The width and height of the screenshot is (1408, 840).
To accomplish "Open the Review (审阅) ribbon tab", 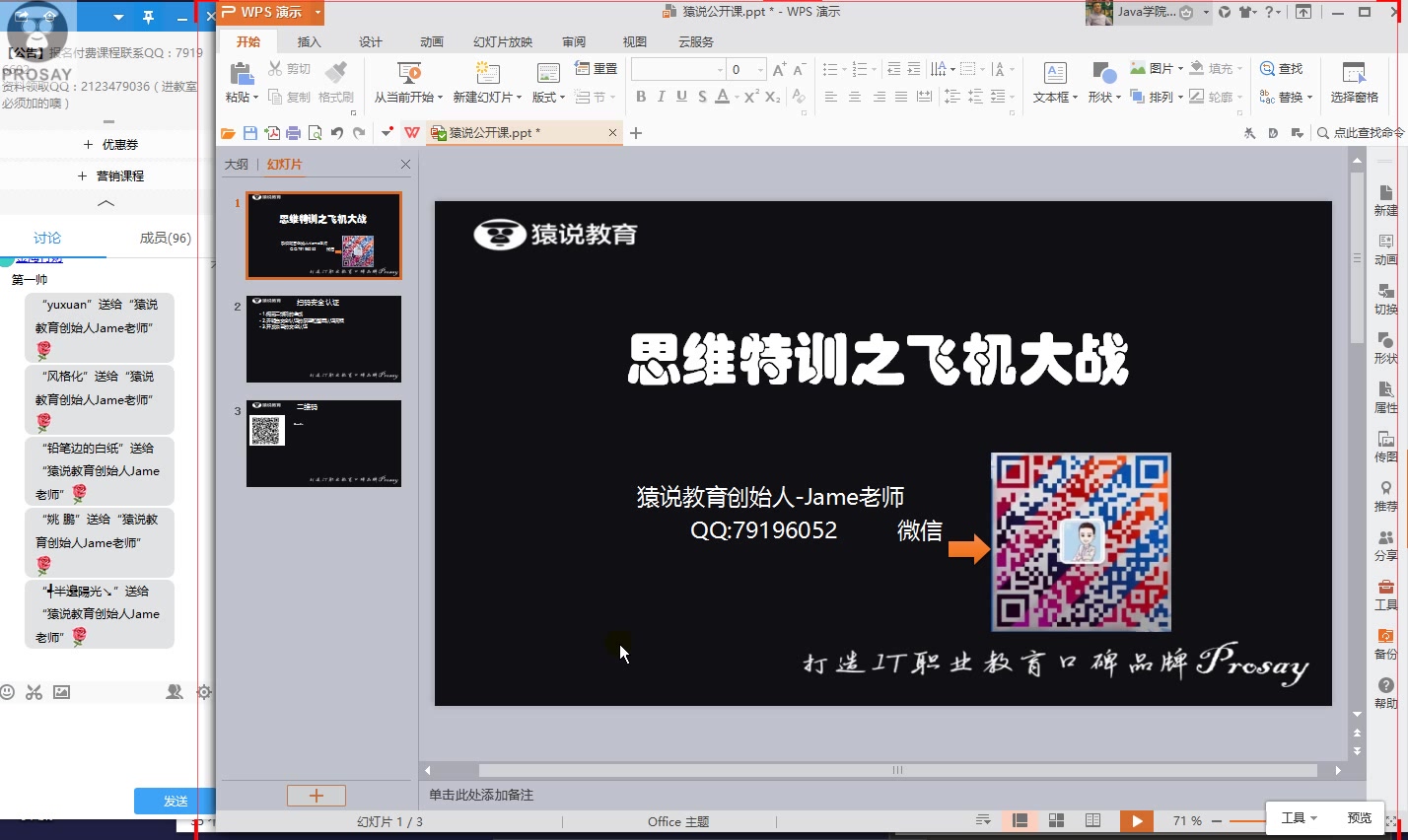I will pos(574,41).
